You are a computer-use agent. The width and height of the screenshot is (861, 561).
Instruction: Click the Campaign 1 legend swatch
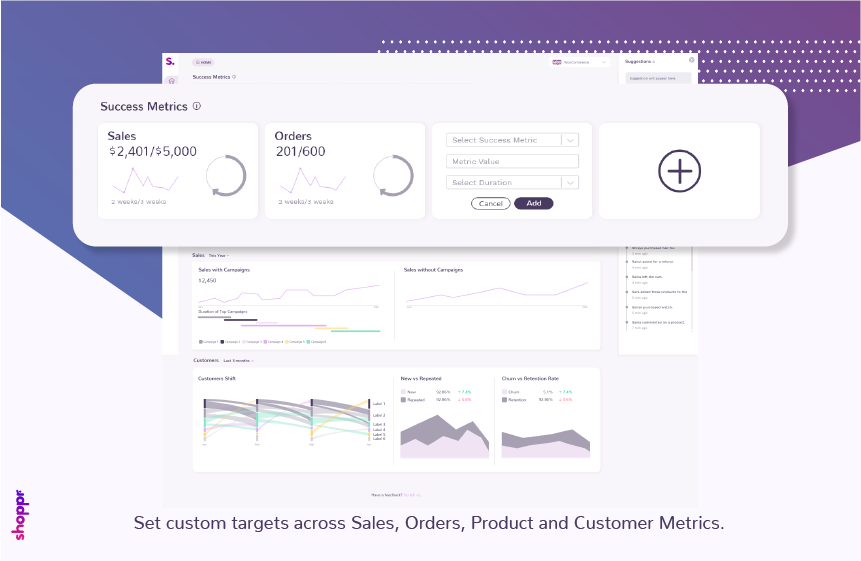(x=200, y=342)
